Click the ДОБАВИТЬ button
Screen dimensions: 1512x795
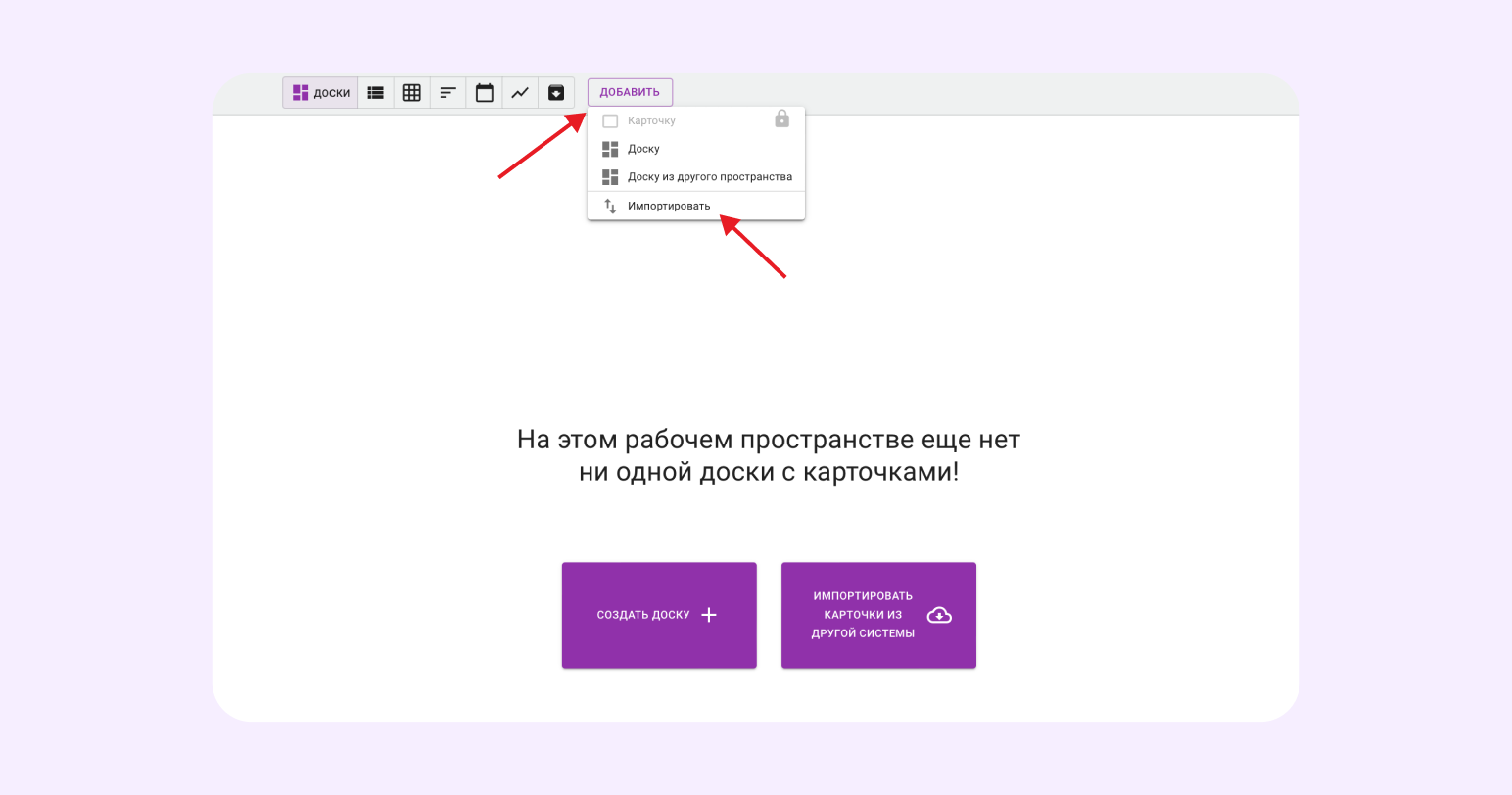(630, 92)
